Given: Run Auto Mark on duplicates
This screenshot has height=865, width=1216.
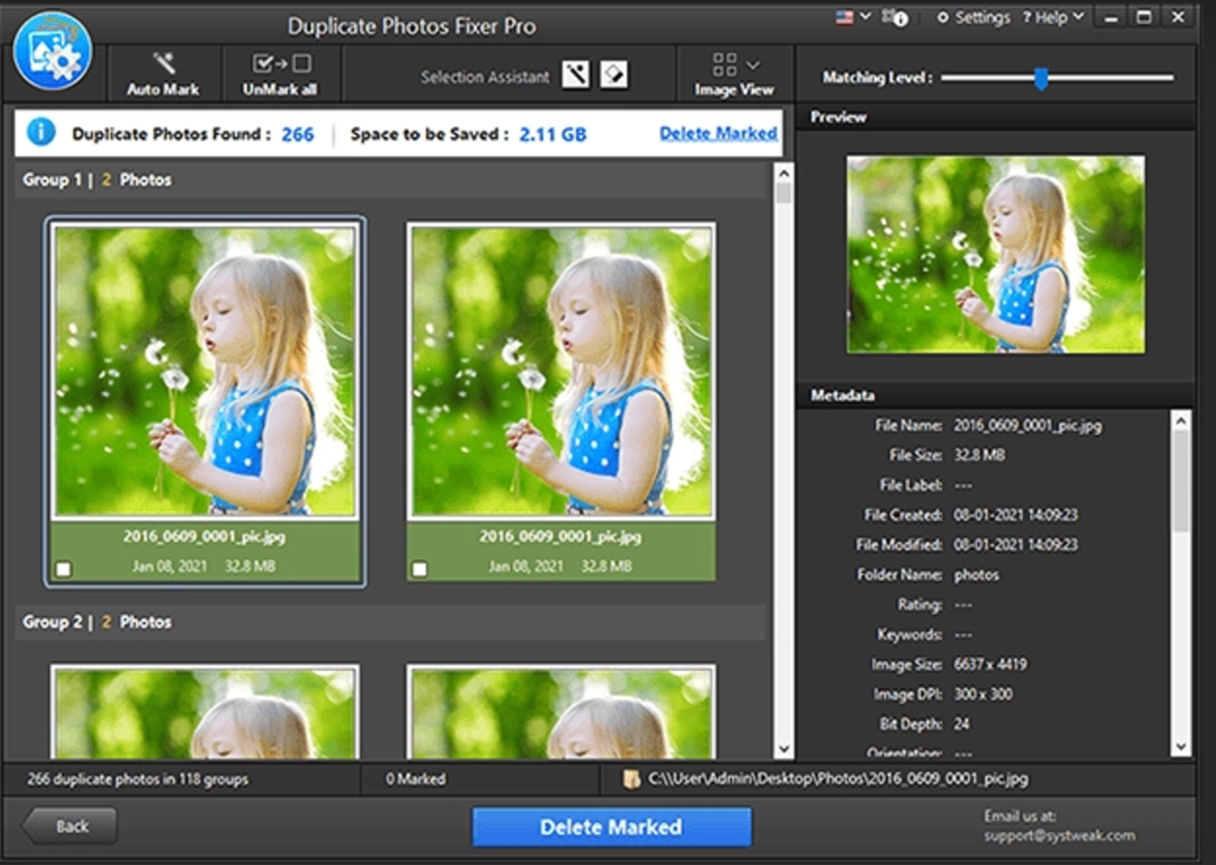Looking at the screenshot, I should pos(163,74).
